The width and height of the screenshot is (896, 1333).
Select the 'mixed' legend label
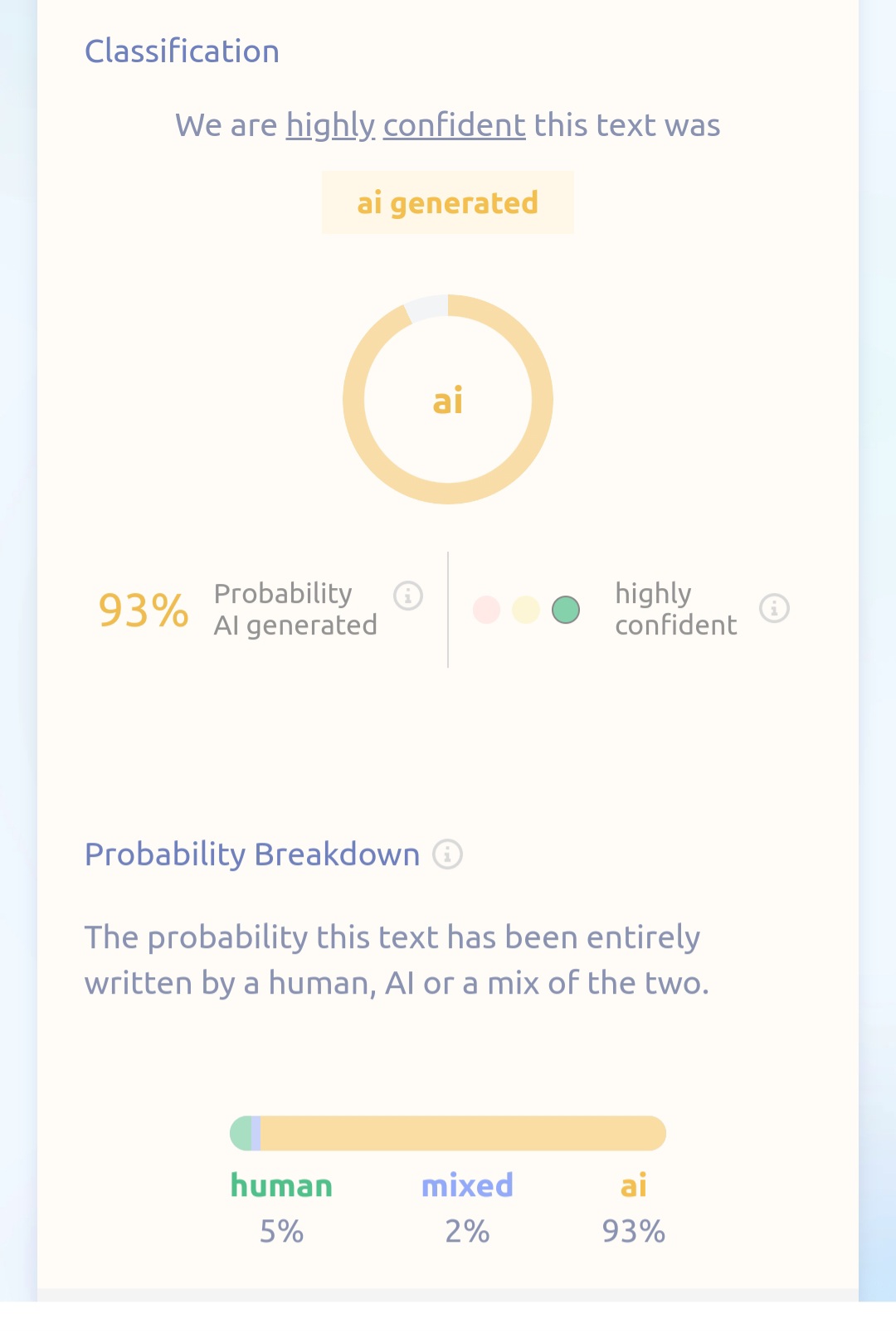tap(467, 1185)
